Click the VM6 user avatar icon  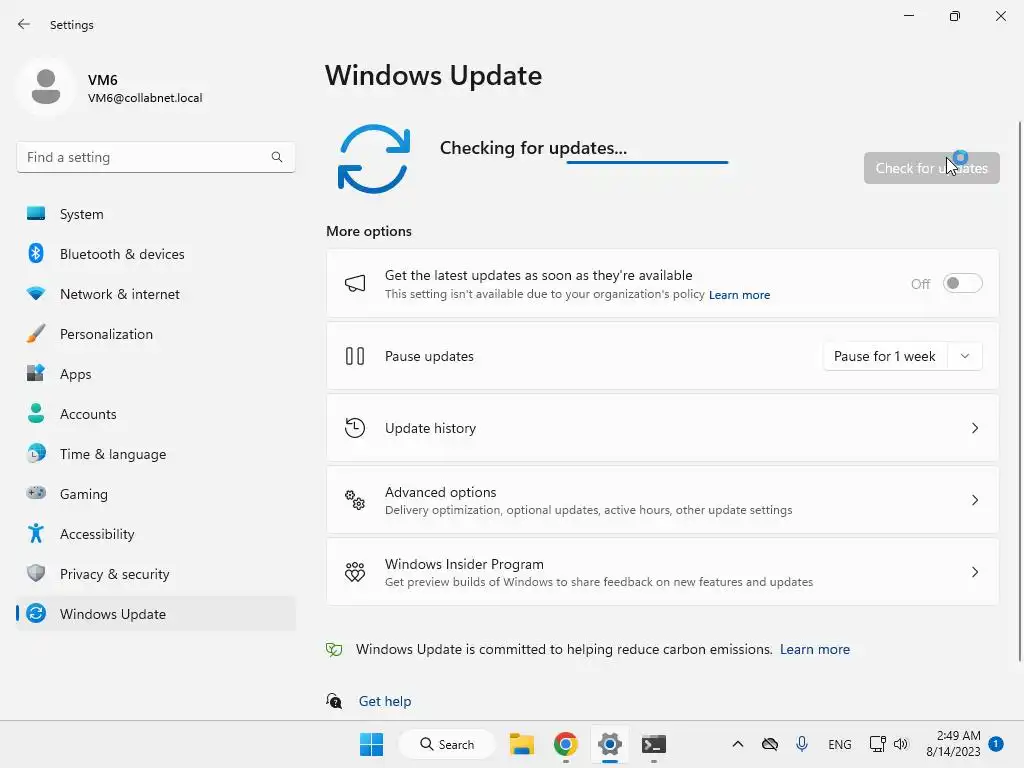(x=46, y=87)
